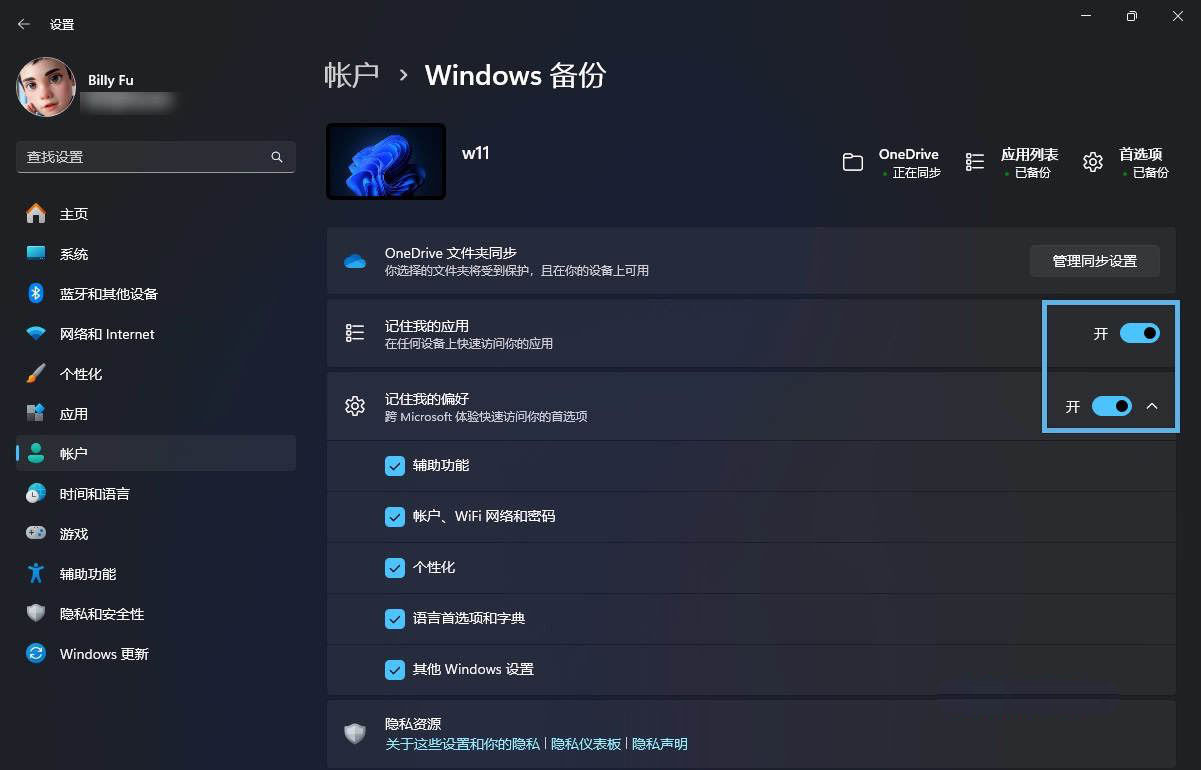Open 个性化 in the sidebar

80,374
